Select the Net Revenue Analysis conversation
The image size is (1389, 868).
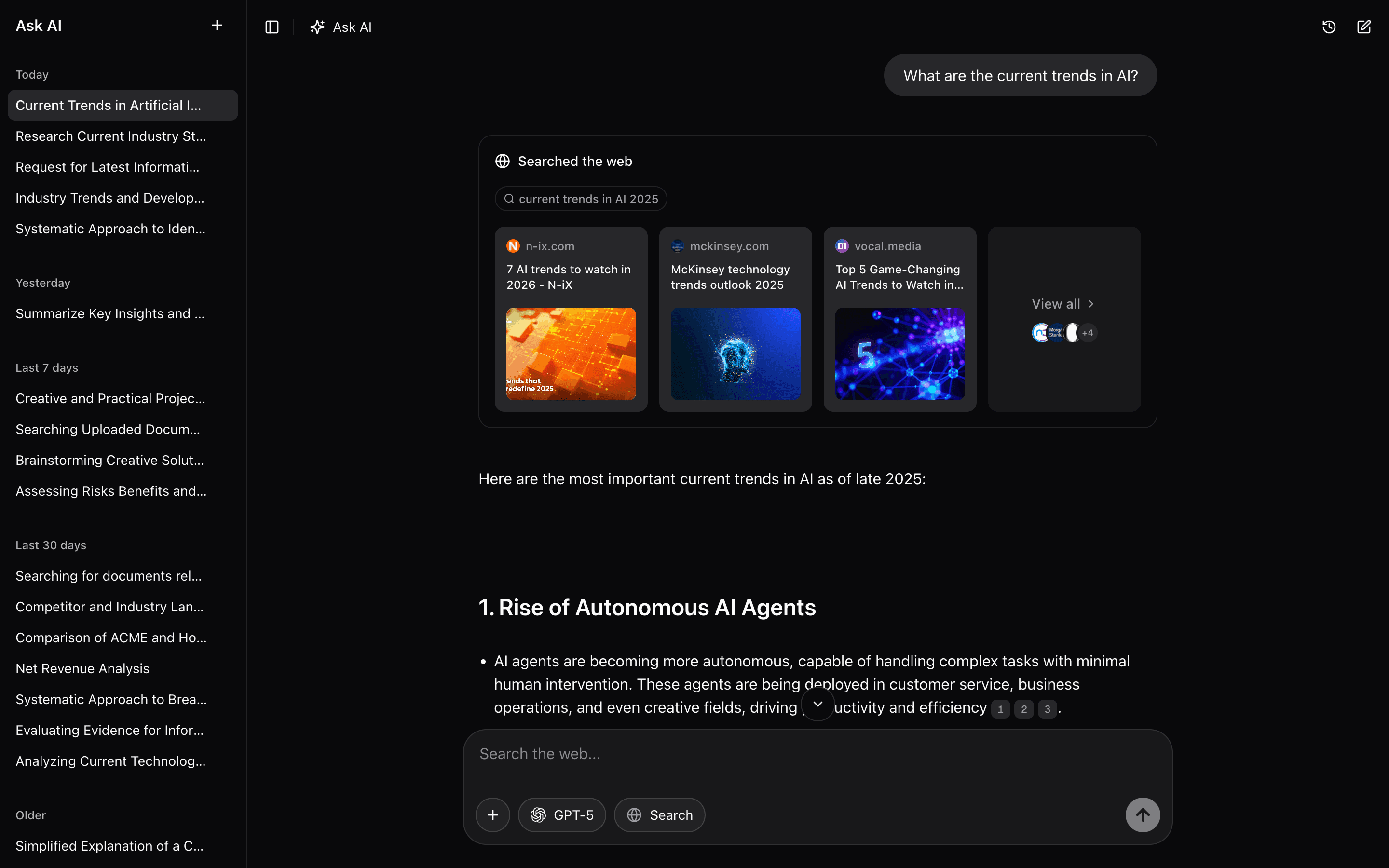[x=82, y=668]
